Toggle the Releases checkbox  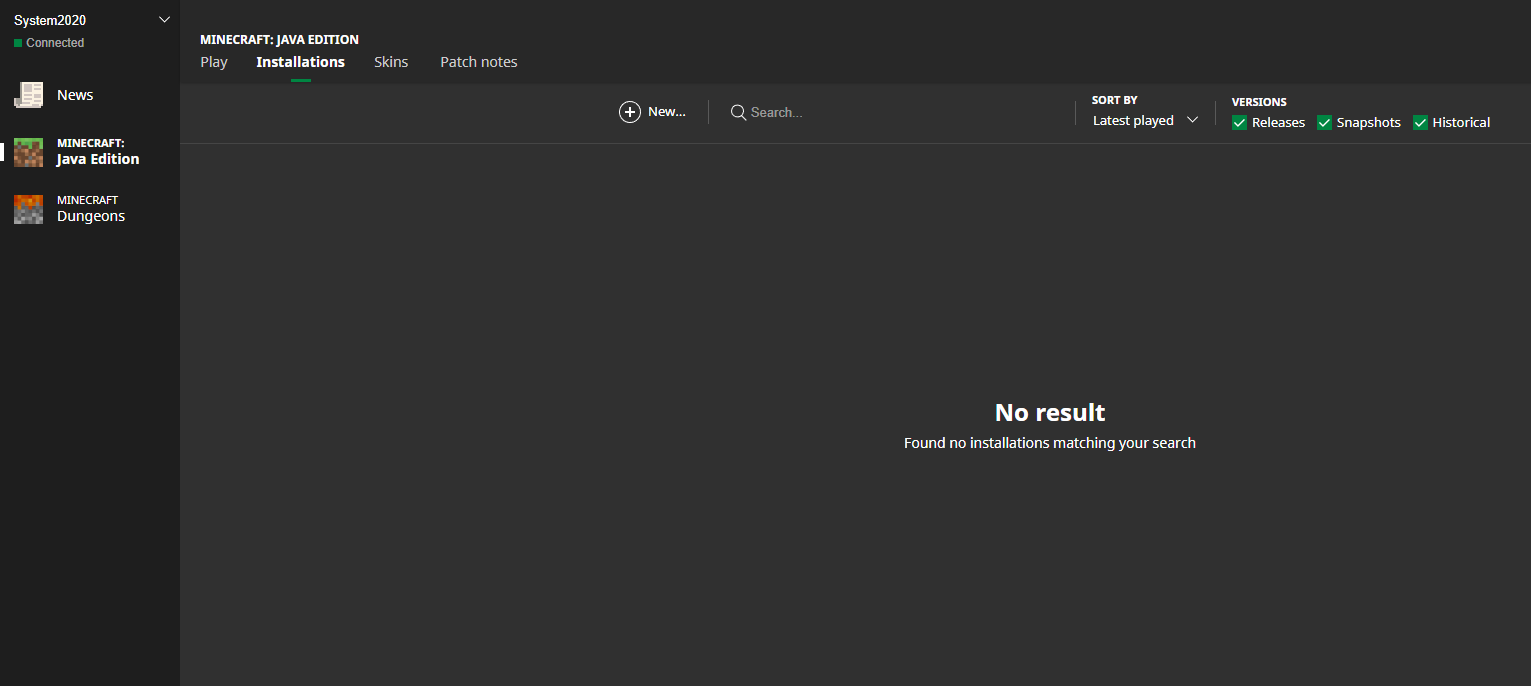click(x=1240, y=122)
